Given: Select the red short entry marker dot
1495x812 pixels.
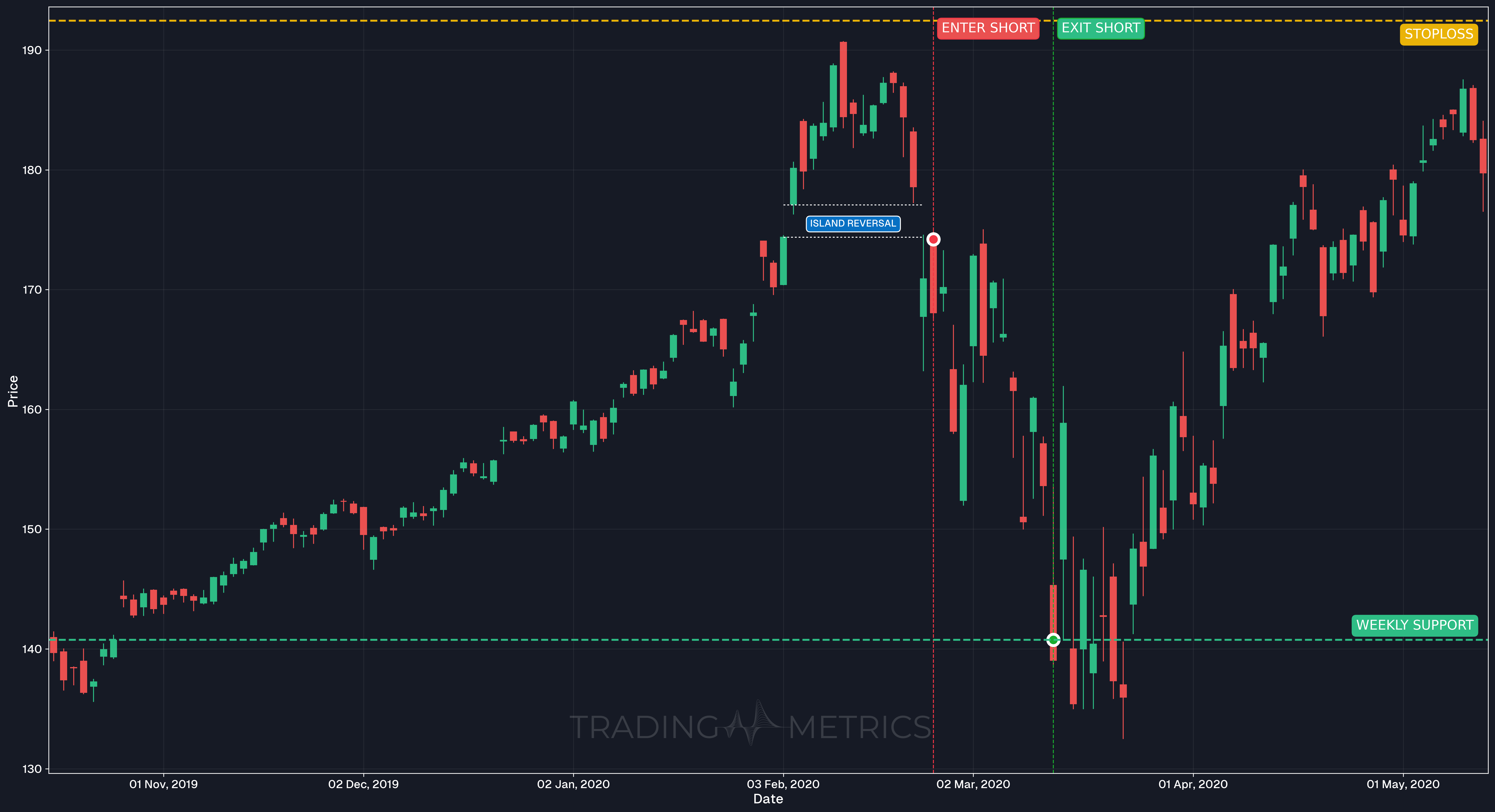Looking at the screenshot, I should point(933,240).
